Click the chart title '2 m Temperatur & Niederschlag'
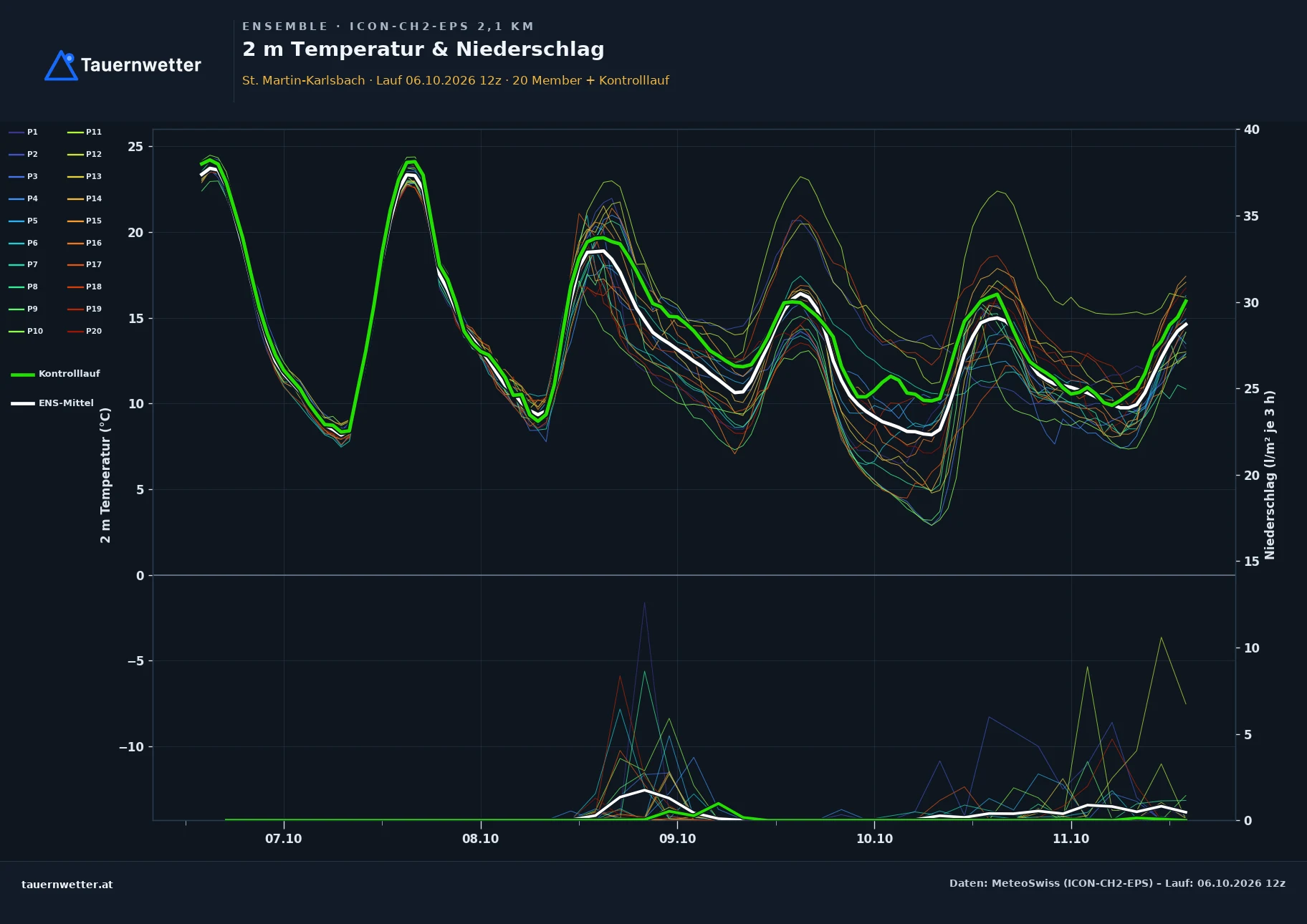1307x924 pixels. 423,49
